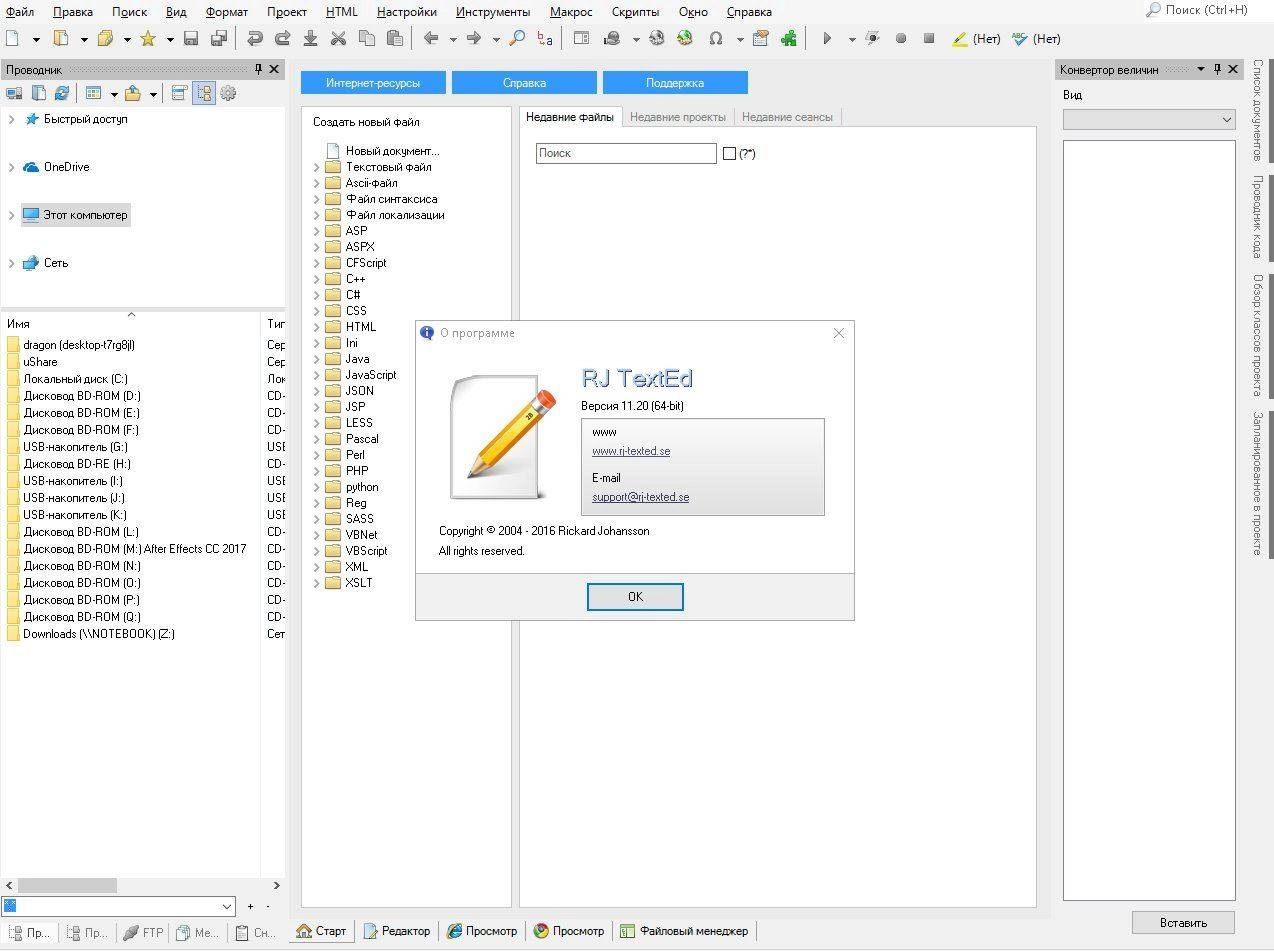
Task: Click the Поиск field in Недавние файлы
Action: (x=626, y=153)
